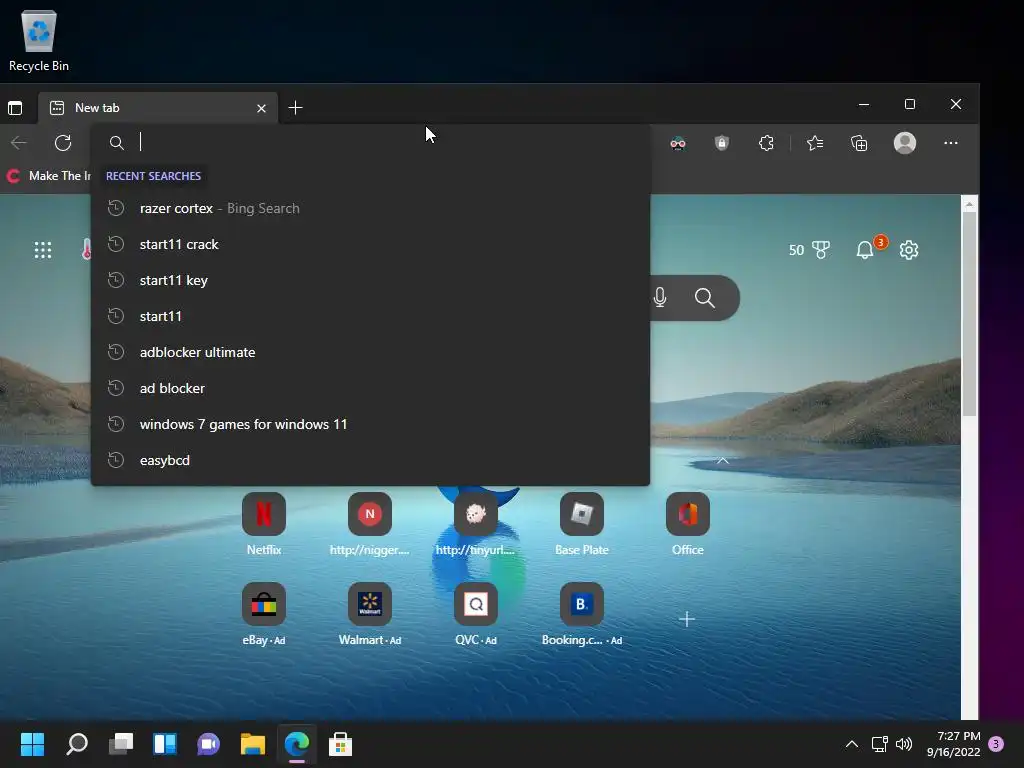Open new tab page settings gear
Viewport: 1024px width, 768px height.
(x=909, y=250)
